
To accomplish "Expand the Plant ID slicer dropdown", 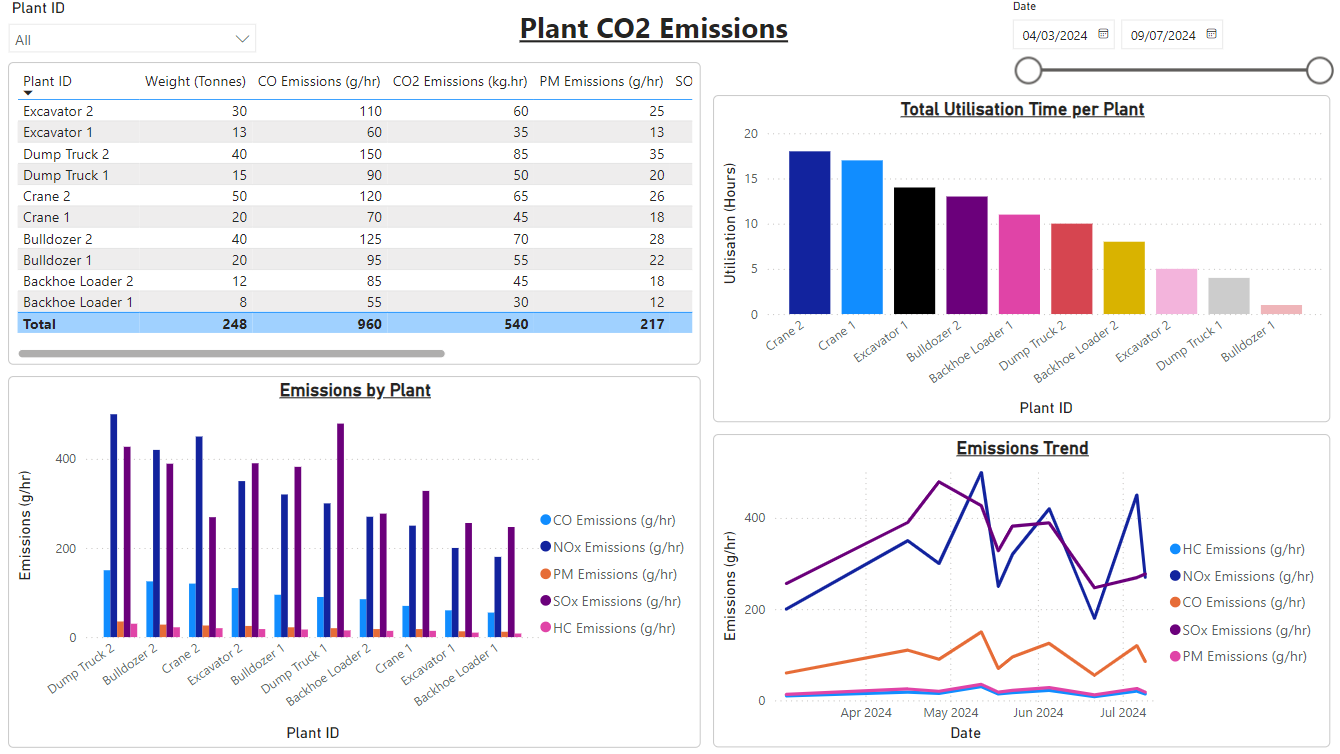I will pyautogui.click(x=132, y=39).
